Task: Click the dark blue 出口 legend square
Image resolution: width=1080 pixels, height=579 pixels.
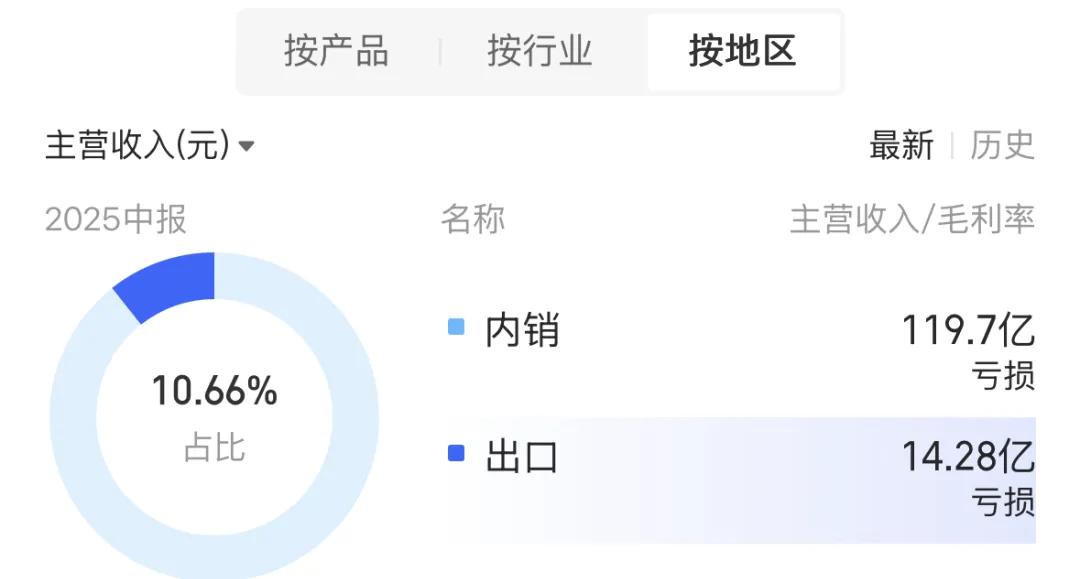Action: click(x=456, y=453)
